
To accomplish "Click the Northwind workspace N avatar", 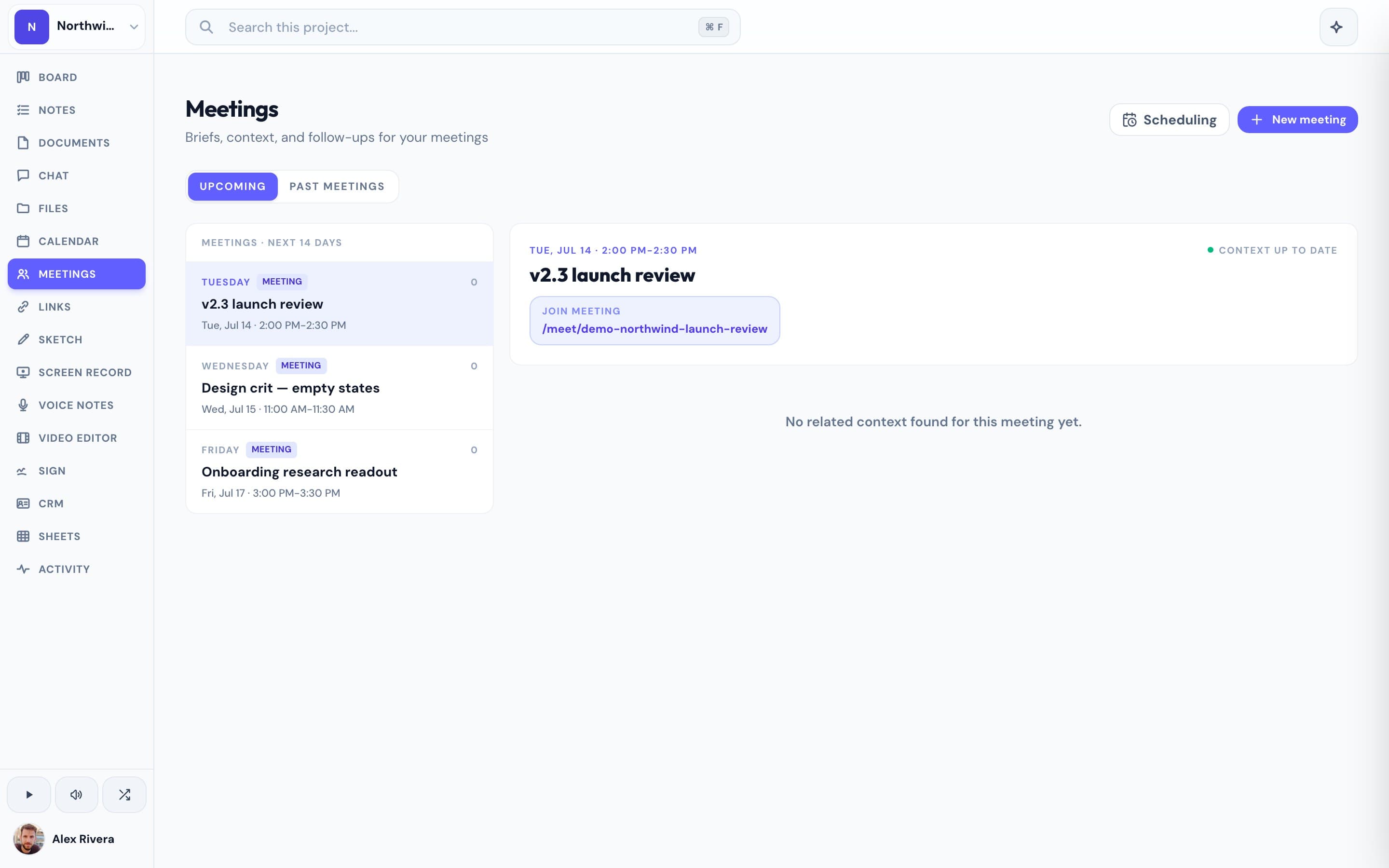I will (x=31, y=27).
